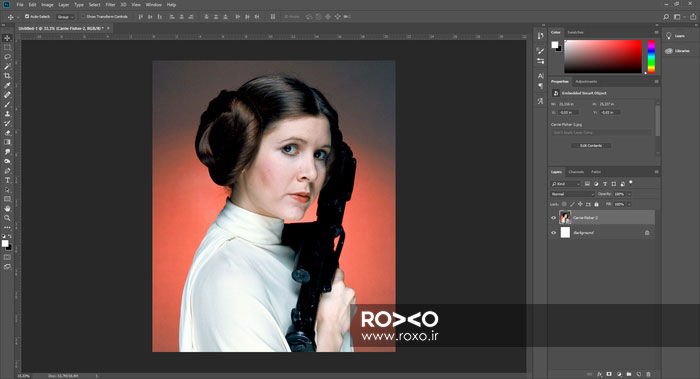Add a layer mask icon
The image size is (700, 379).
tap(609, 374)
